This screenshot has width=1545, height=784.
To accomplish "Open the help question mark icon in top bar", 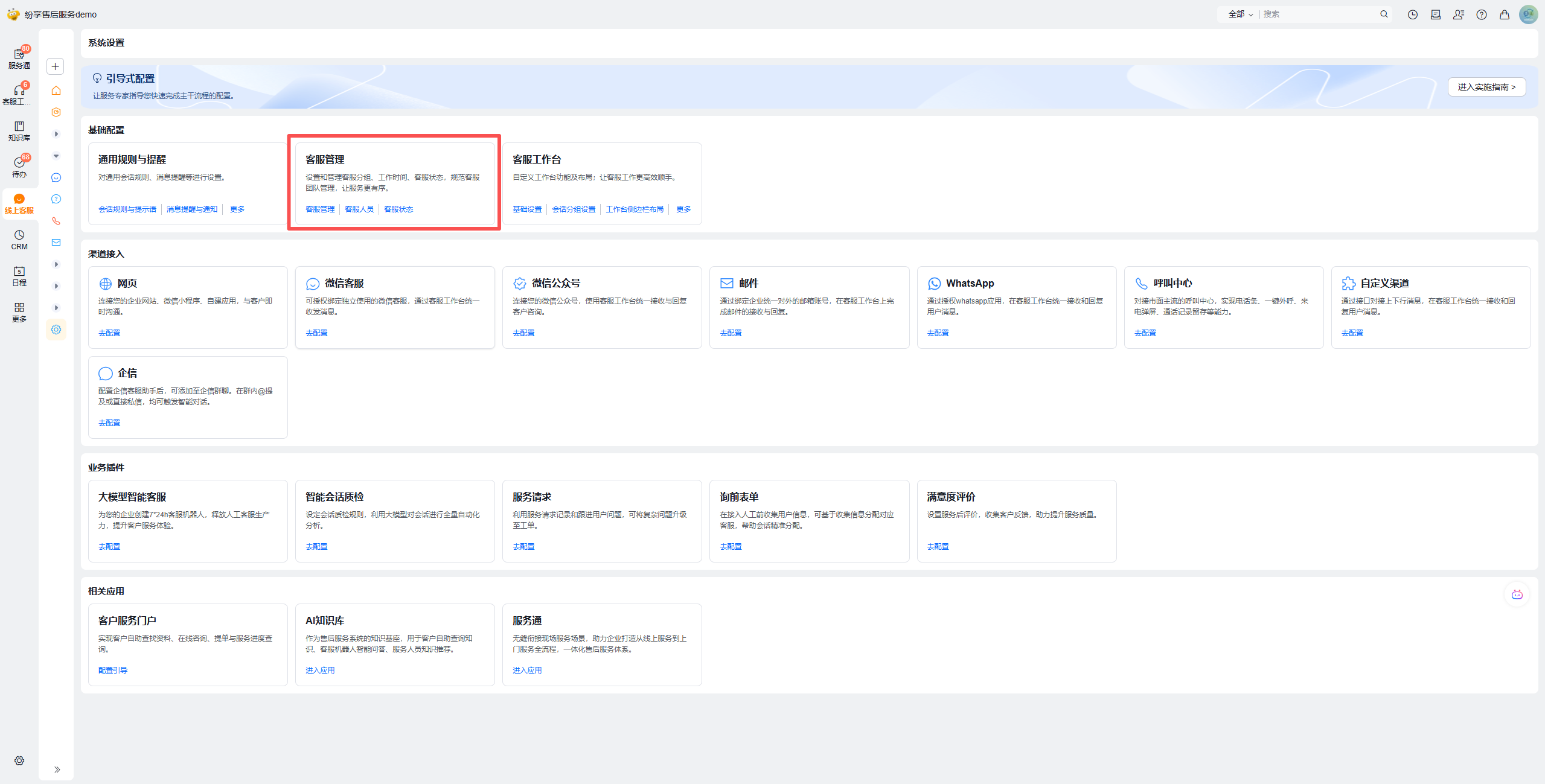I will (1481, 14).
